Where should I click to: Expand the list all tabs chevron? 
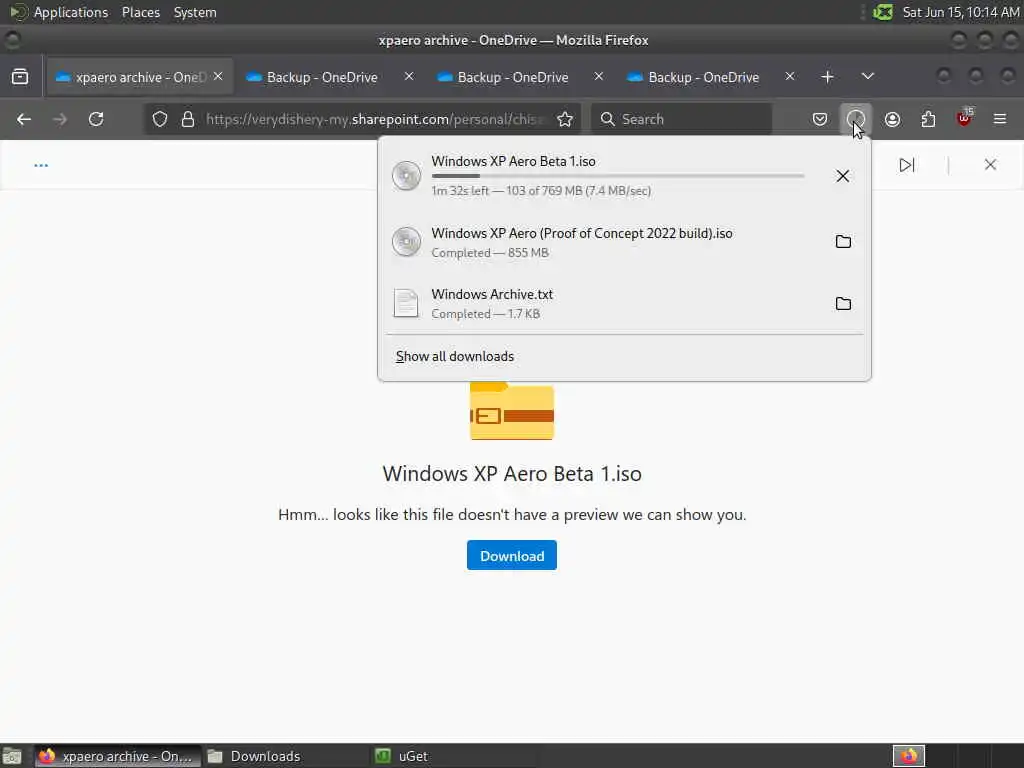point(867,77)
